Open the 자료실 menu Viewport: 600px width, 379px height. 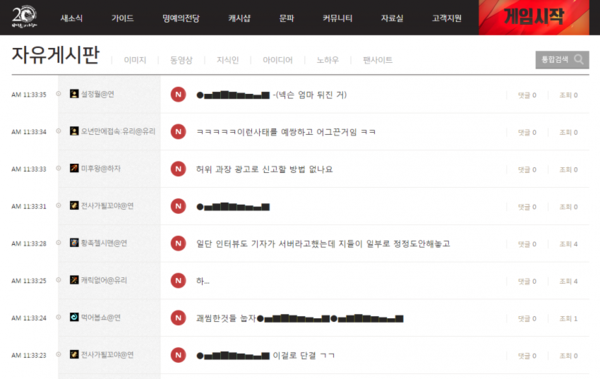tap(392, 18)
